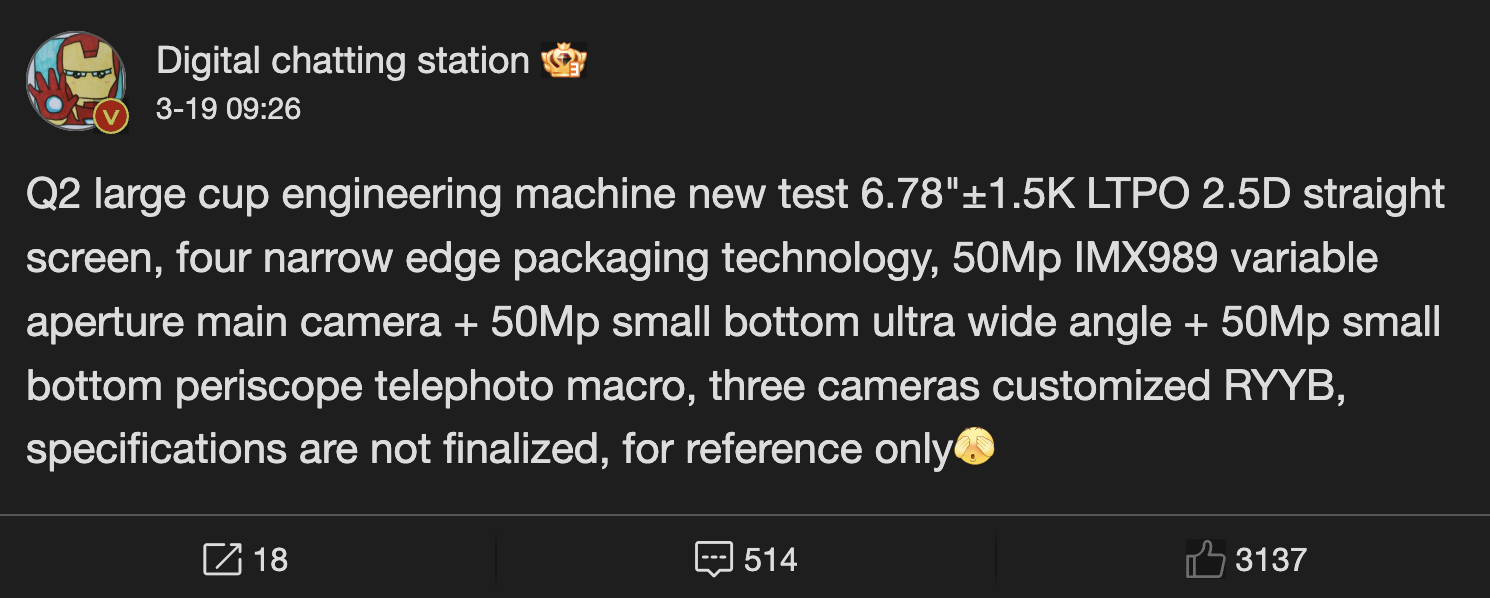1490x598 pixels.
Task: Open the Digital chatting station profile
Action: point(343,62)
